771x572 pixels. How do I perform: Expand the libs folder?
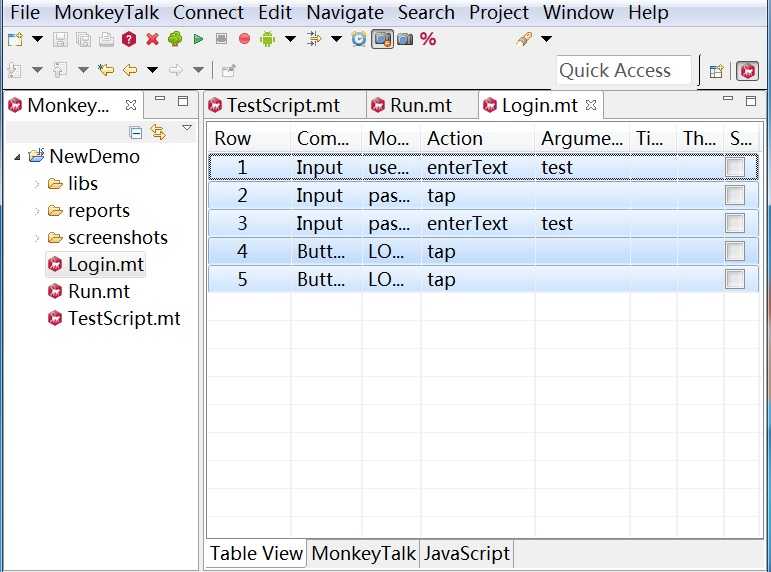click(x=37, y=184)
